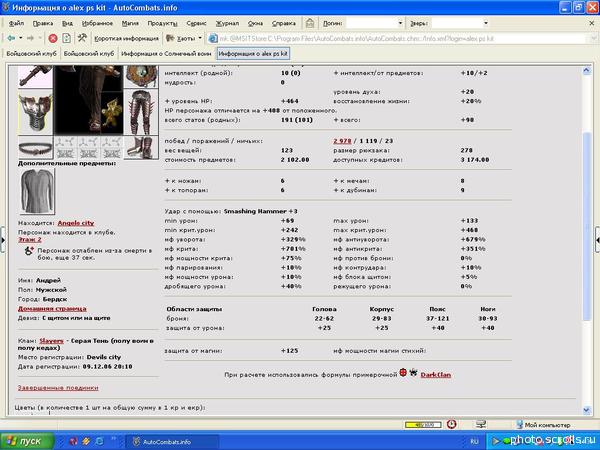Click the yellow progress indicator in status bar
600x450 pixels.
(423, 425)
